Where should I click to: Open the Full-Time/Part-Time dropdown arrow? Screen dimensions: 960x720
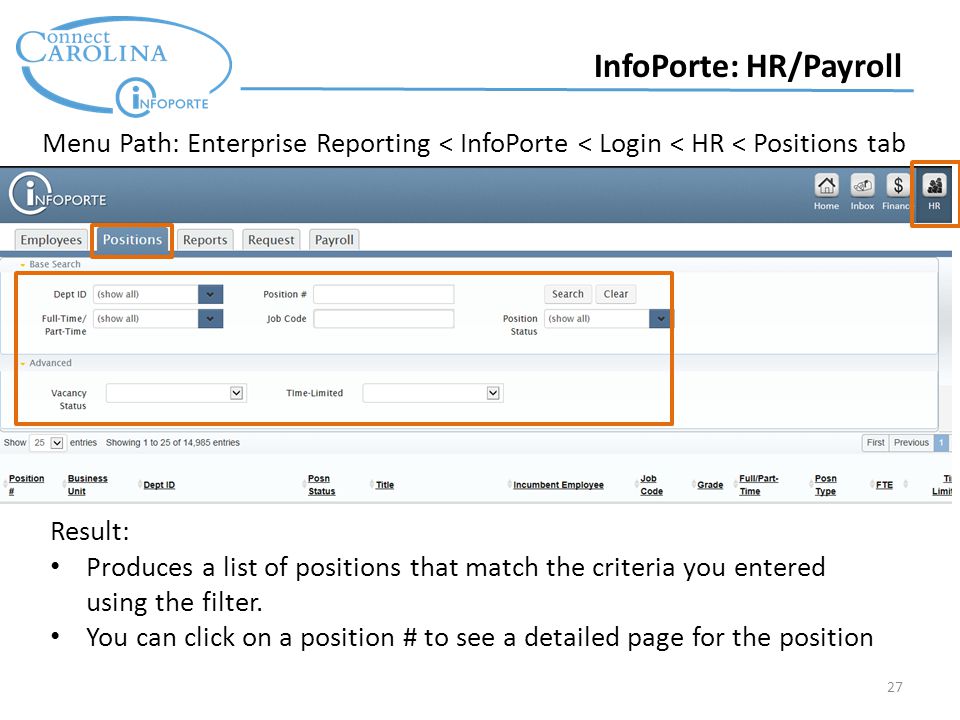(210, 319)
